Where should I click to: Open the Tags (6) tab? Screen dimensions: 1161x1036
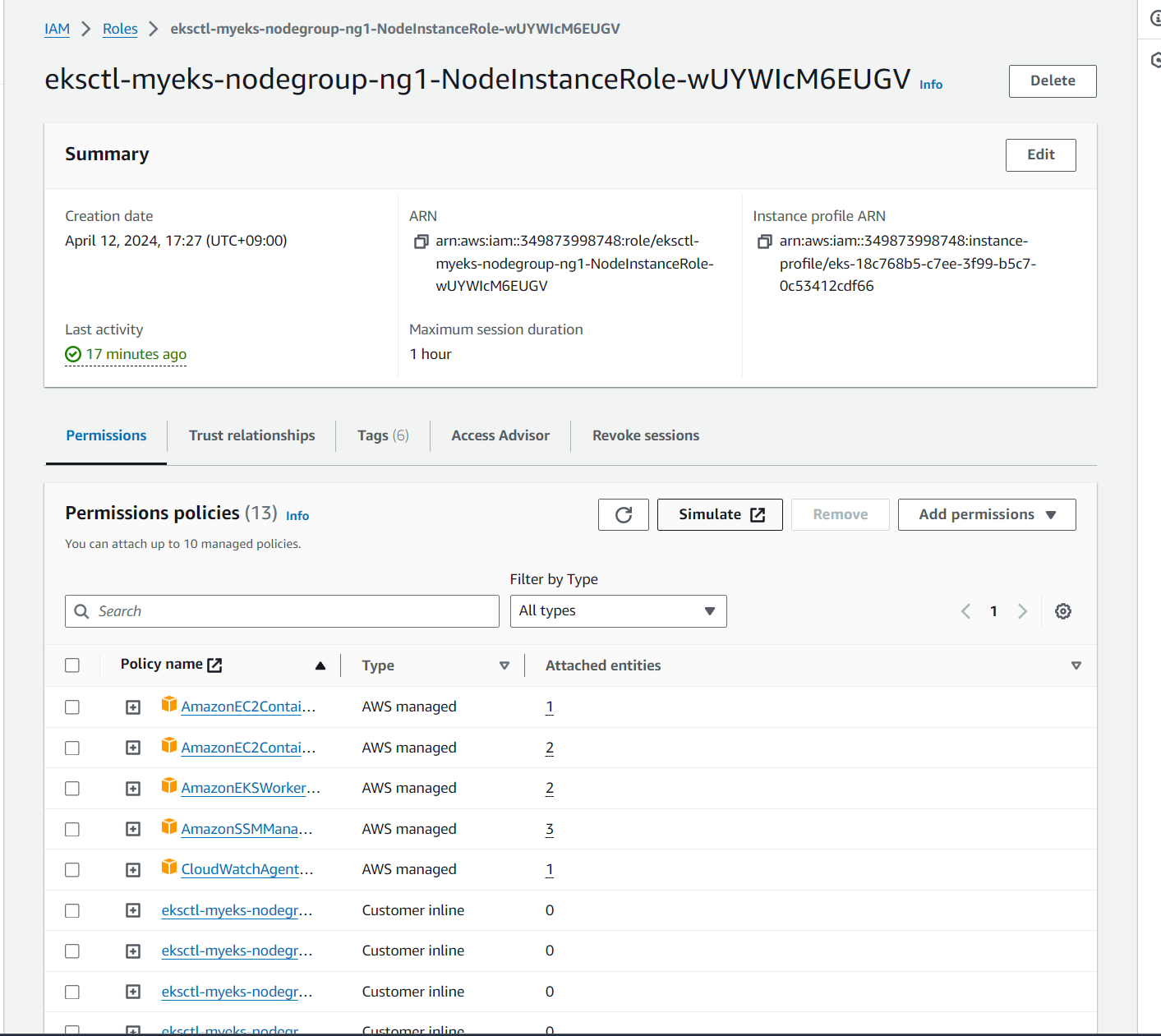[x=383, y=435]
